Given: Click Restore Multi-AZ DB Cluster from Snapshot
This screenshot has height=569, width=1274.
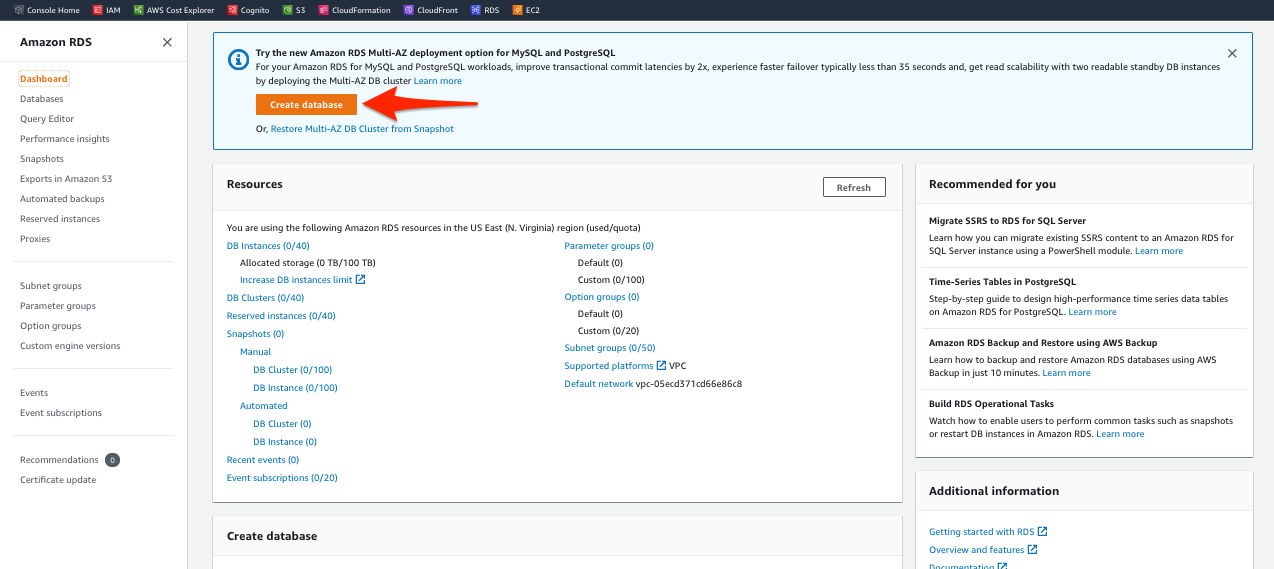Looking at the screenshot, I should point(362,129).
